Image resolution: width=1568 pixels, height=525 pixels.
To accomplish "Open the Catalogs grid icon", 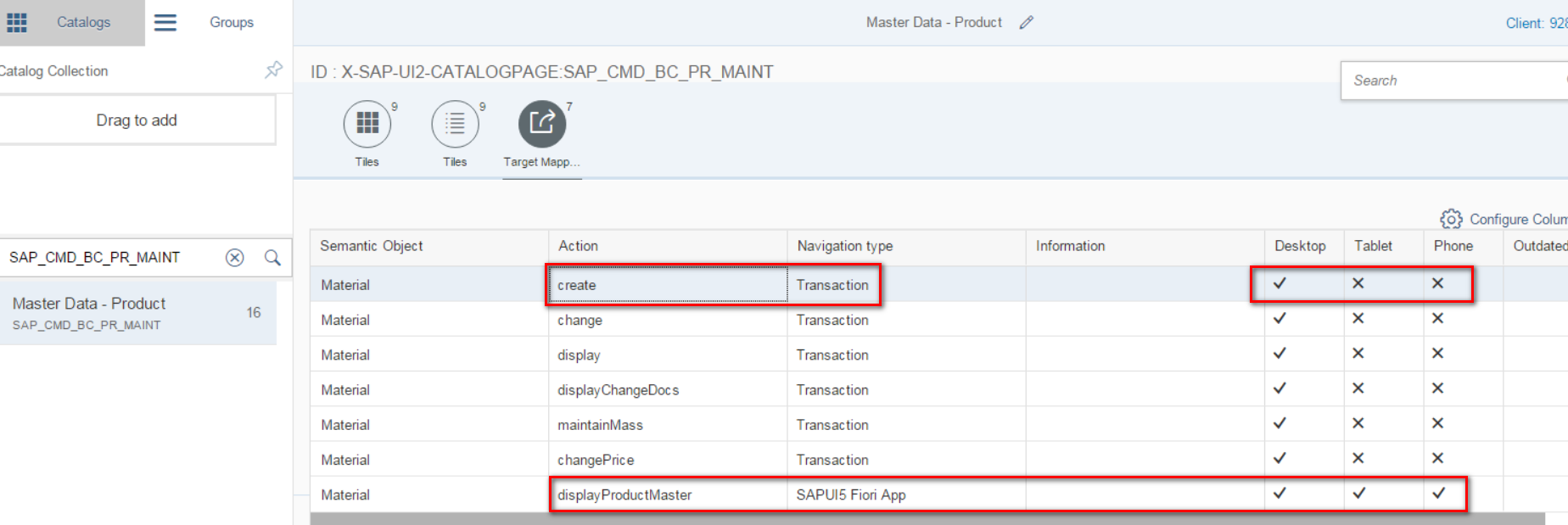I will click(x=17, y=22).
